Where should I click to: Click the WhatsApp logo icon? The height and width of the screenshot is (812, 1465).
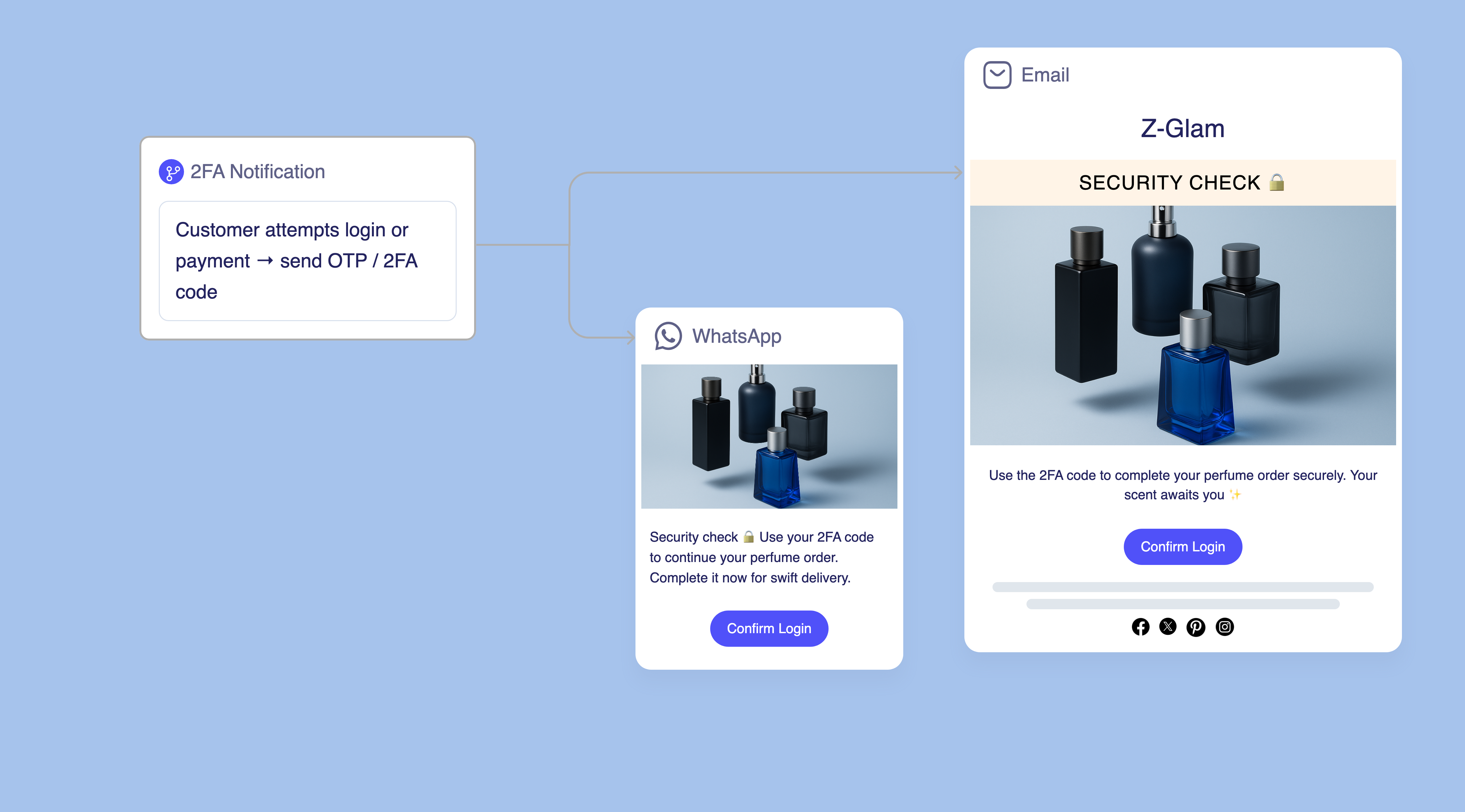tap(668, 336)
